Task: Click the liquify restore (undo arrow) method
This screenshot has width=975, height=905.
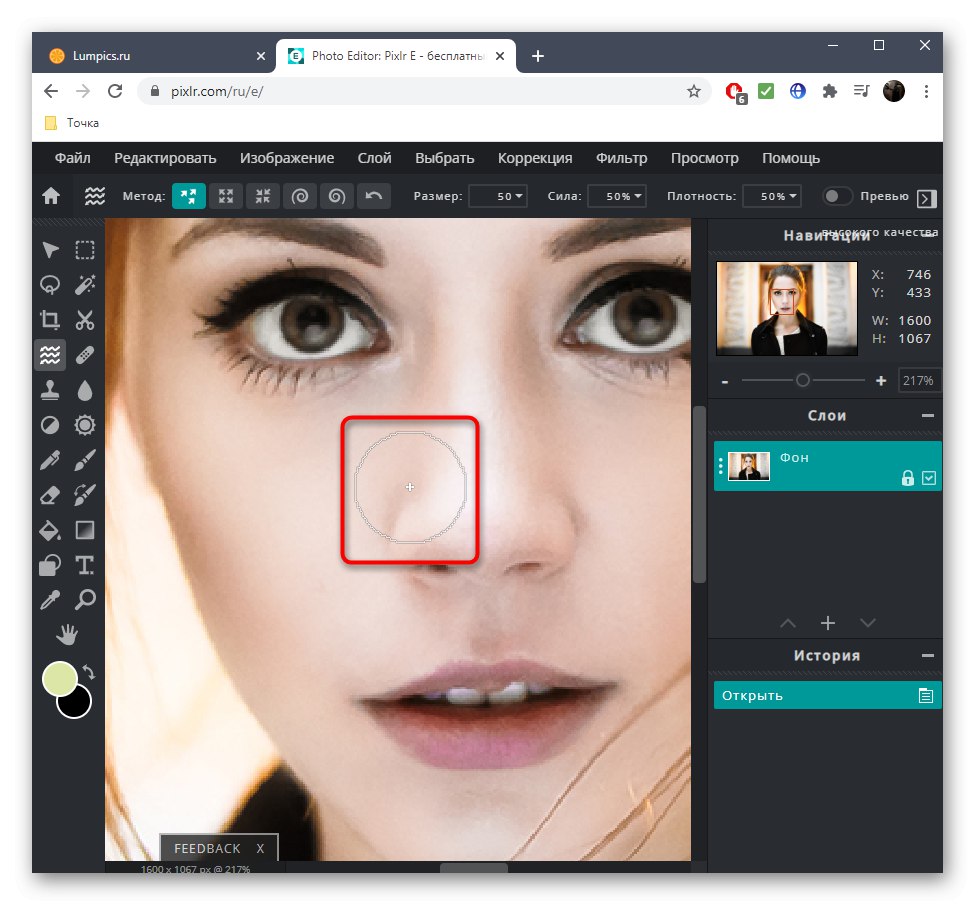Action: (374, 196)
